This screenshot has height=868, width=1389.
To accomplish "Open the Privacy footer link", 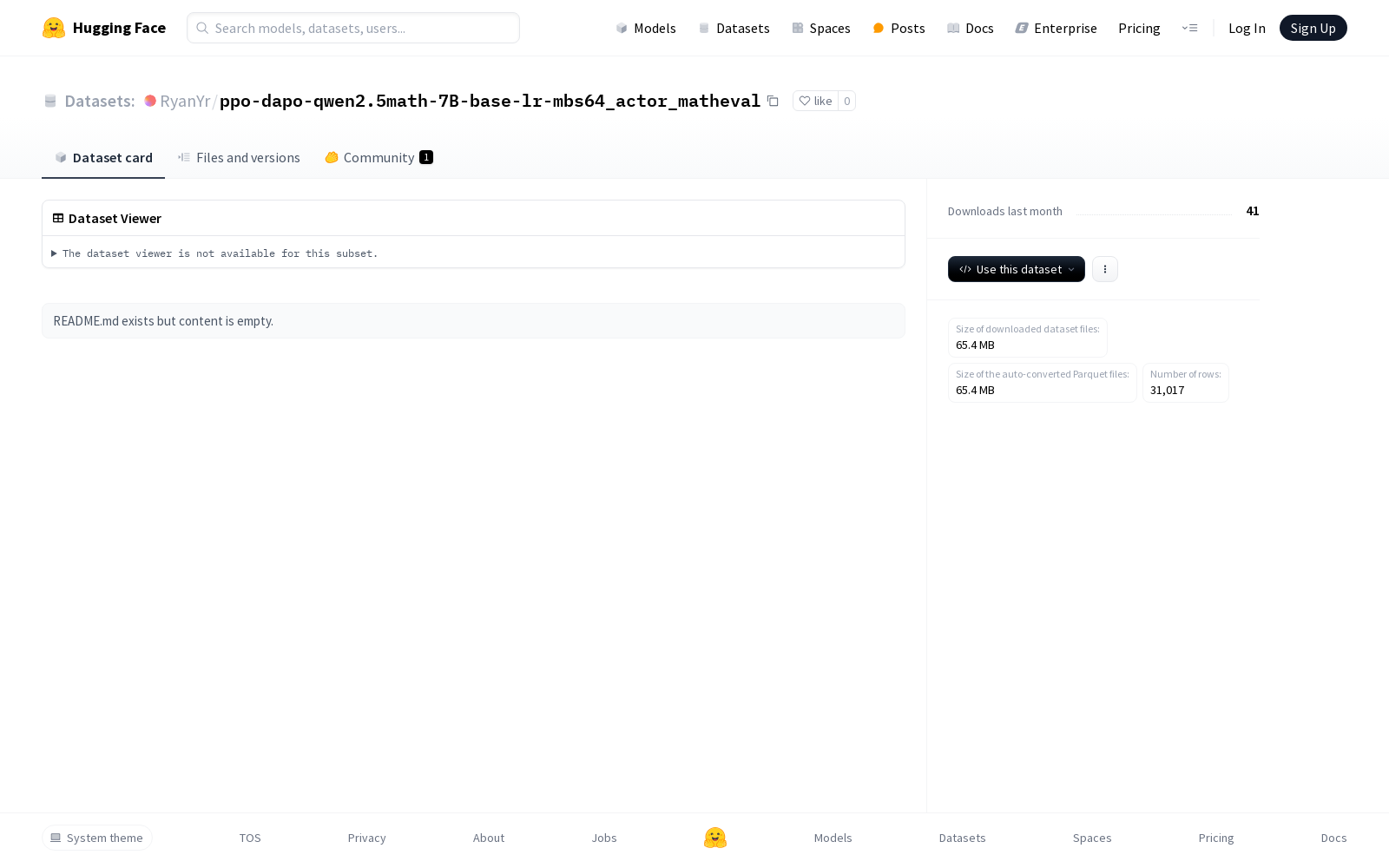I will (366, 838).
